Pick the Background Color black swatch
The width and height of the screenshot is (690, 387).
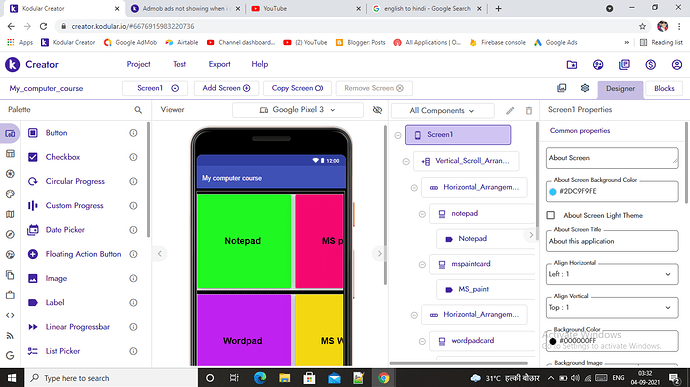[553, 341]
